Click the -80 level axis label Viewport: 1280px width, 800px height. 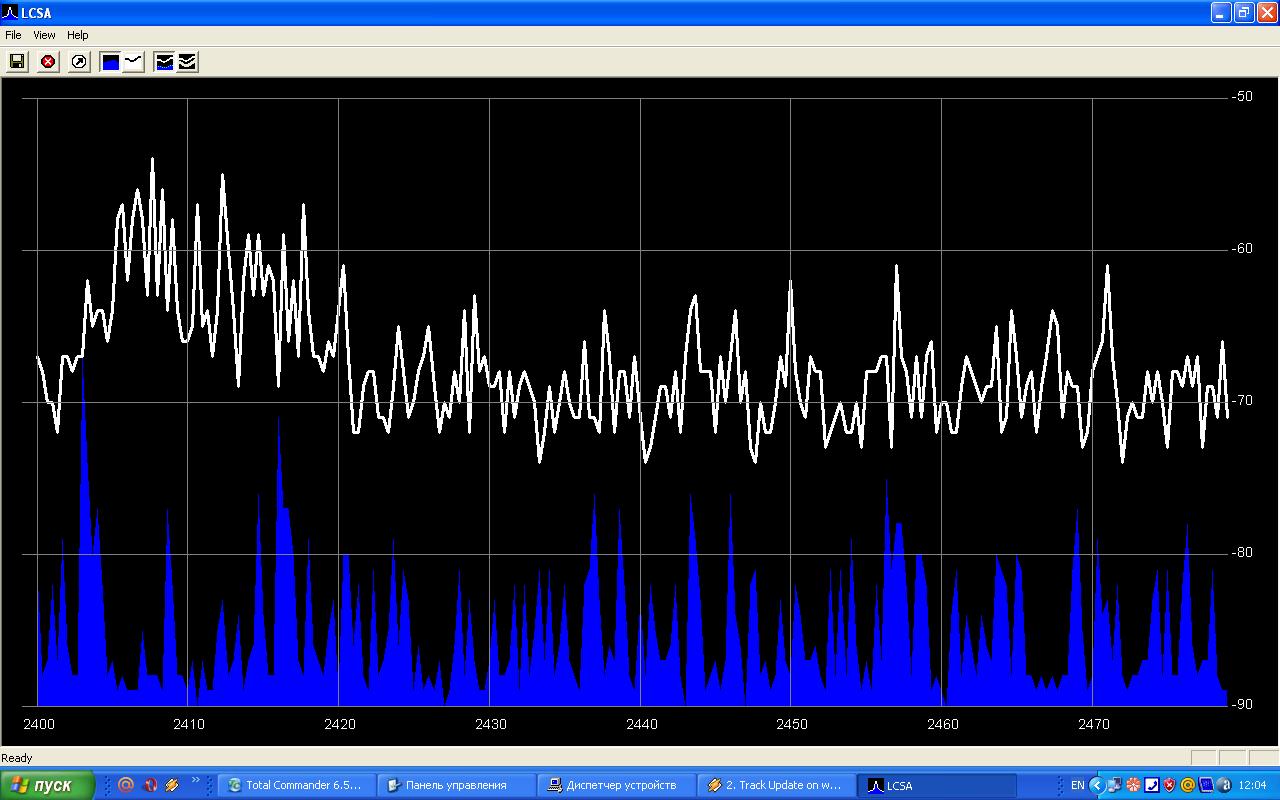tap(1242, 553)
